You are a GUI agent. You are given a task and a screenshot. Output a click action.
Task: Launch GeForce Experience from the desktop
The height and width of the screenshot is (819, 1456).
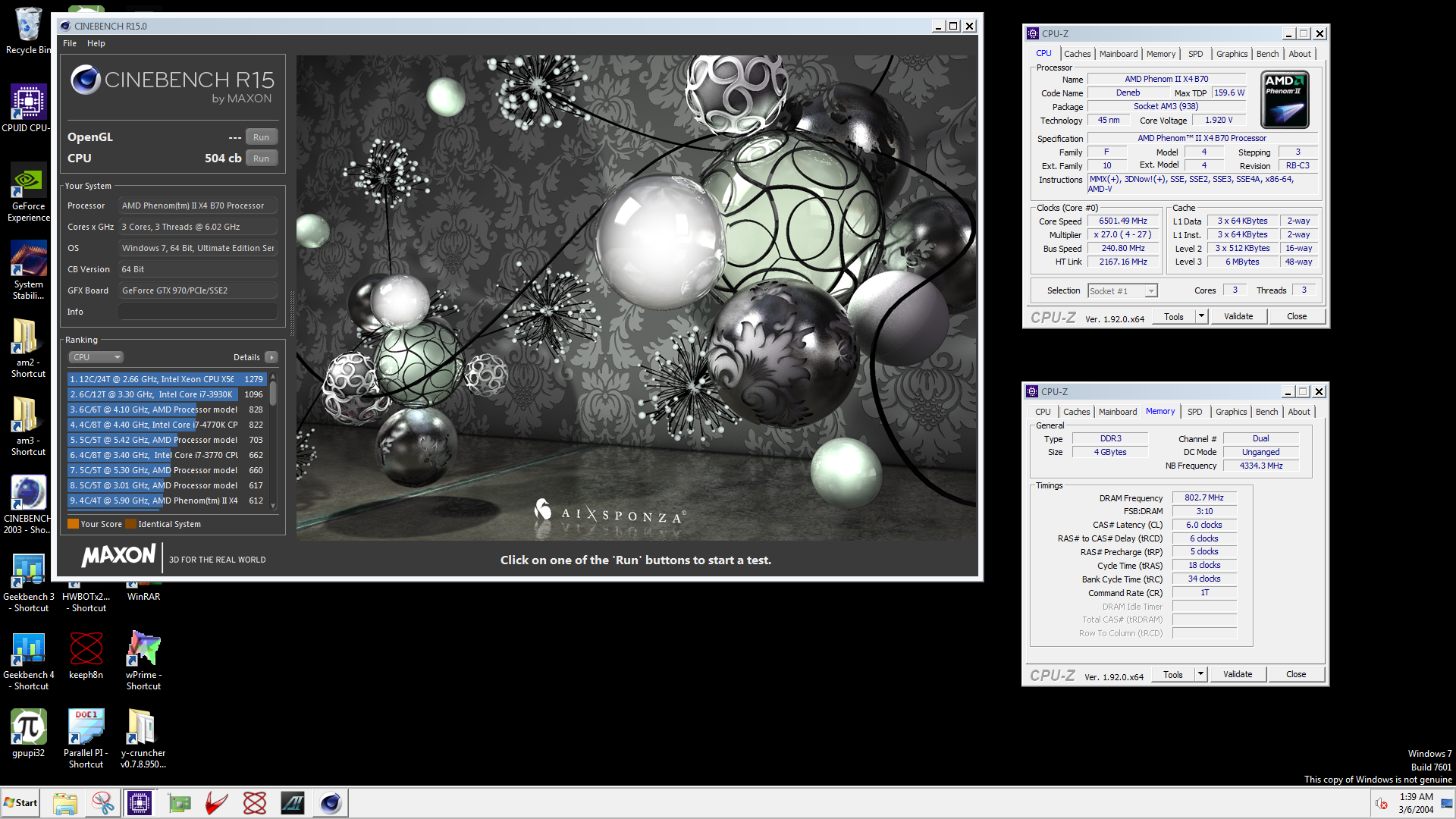(28, 193)
